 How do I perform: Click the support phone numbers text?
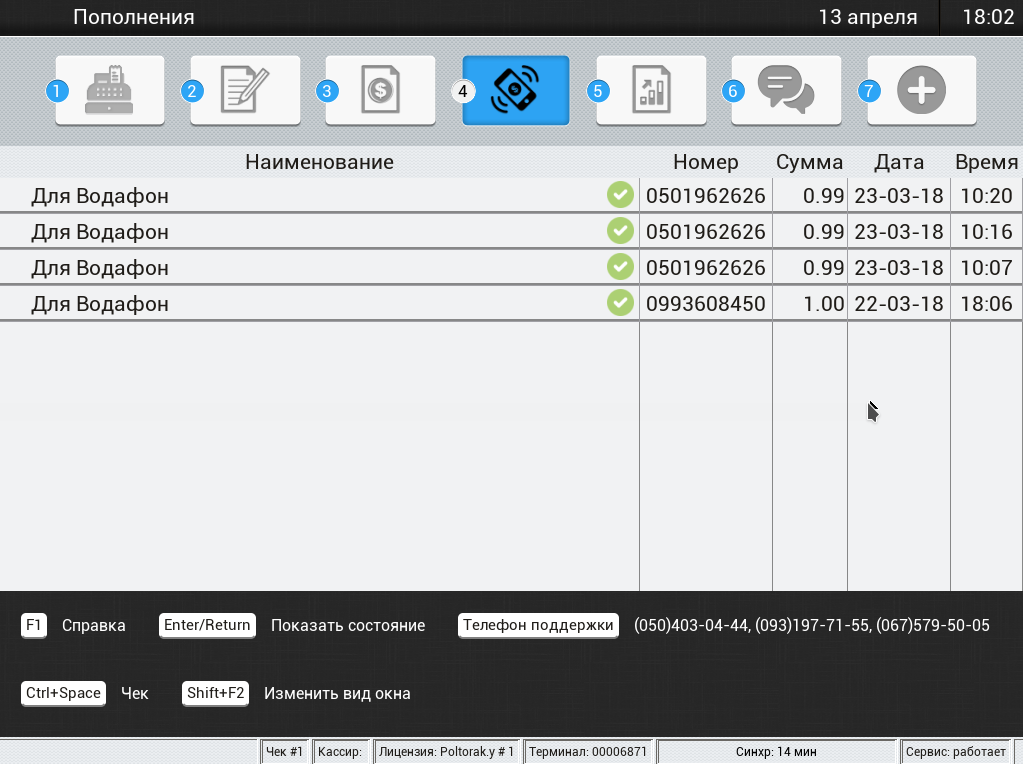point(812,625)
